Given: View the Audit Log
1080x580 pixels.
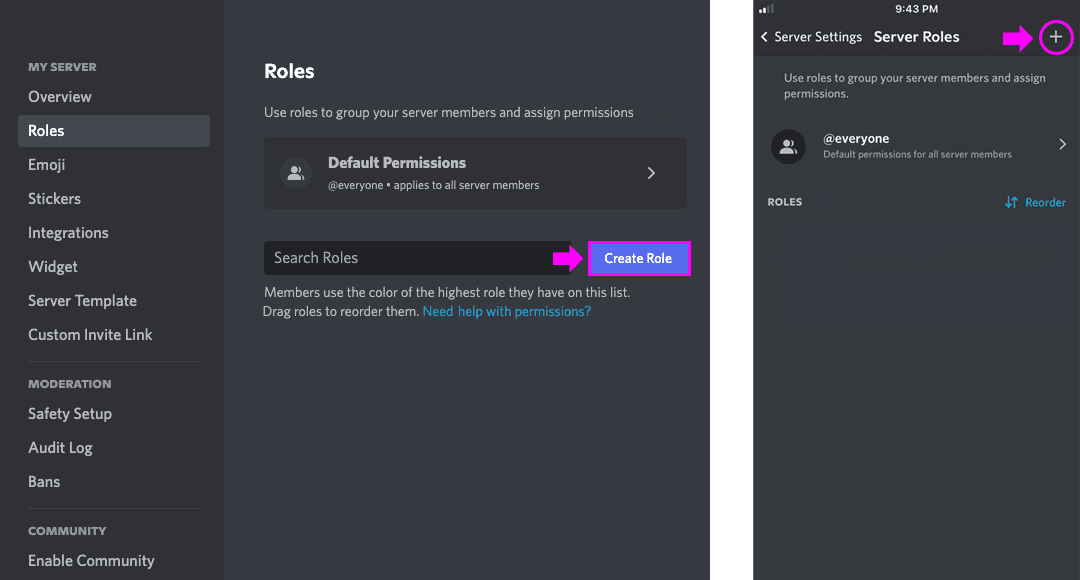Looking at the screenshot, I should tap(60, 448).
